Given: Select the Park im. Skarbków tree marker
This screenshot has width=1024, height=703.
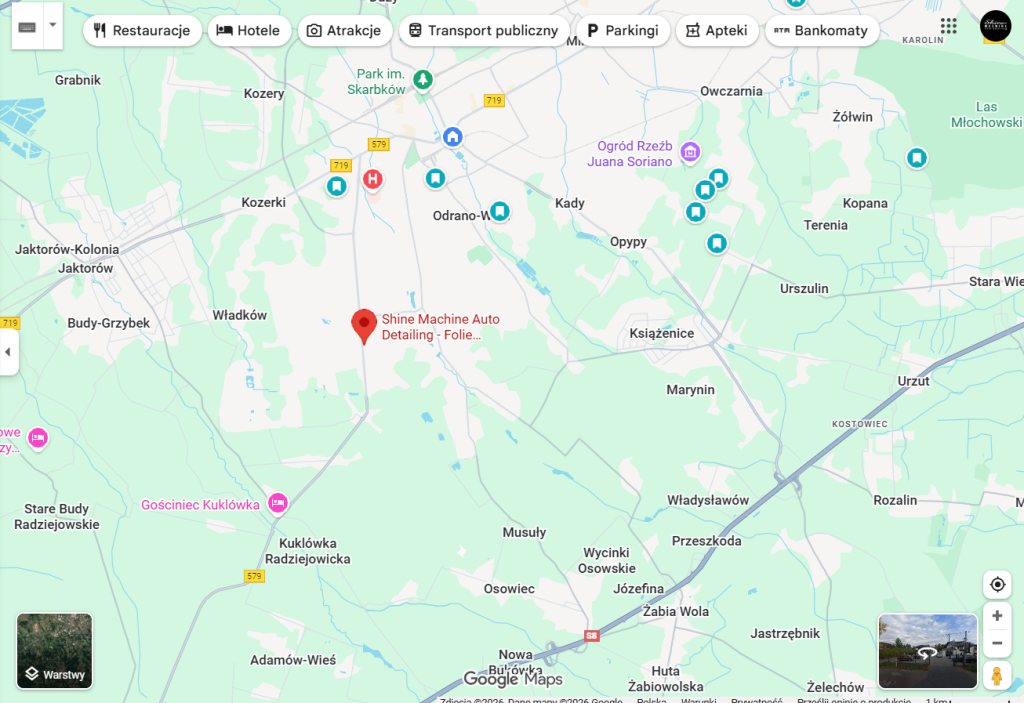Looking at the screenshot, I should 423,80.
